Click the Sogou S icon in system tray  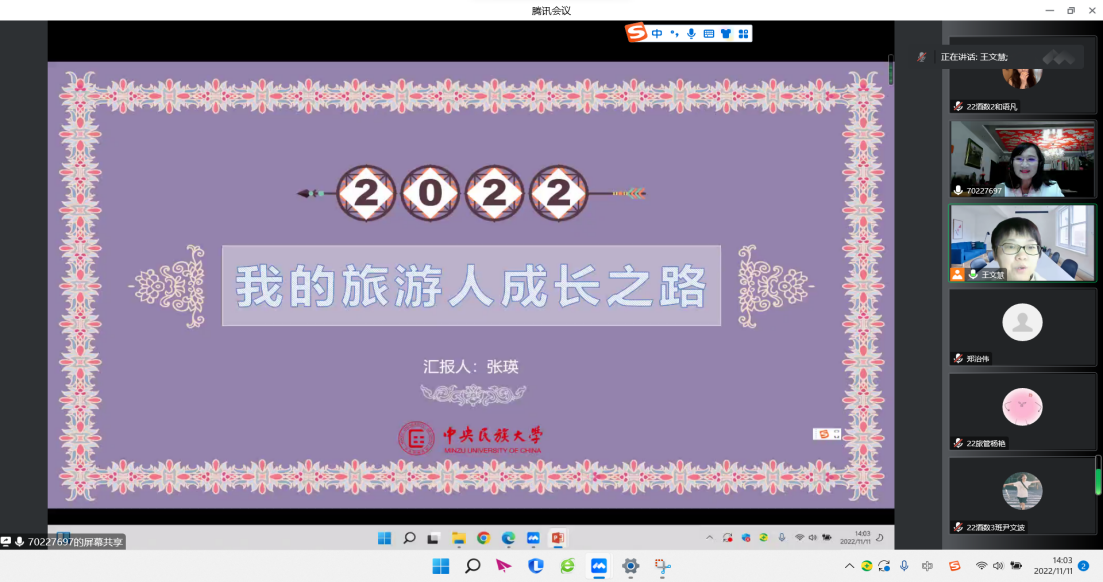(x=955, y=566)
